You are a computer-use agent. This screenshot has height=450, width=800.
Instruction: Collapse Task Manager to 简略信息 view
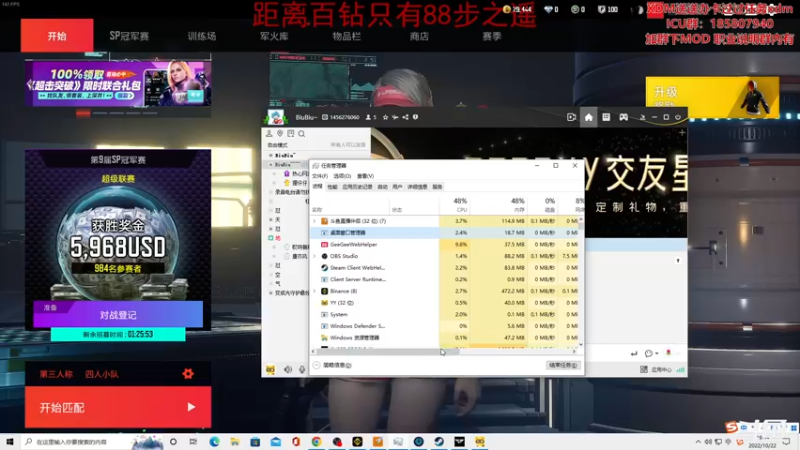coord(333,365)
